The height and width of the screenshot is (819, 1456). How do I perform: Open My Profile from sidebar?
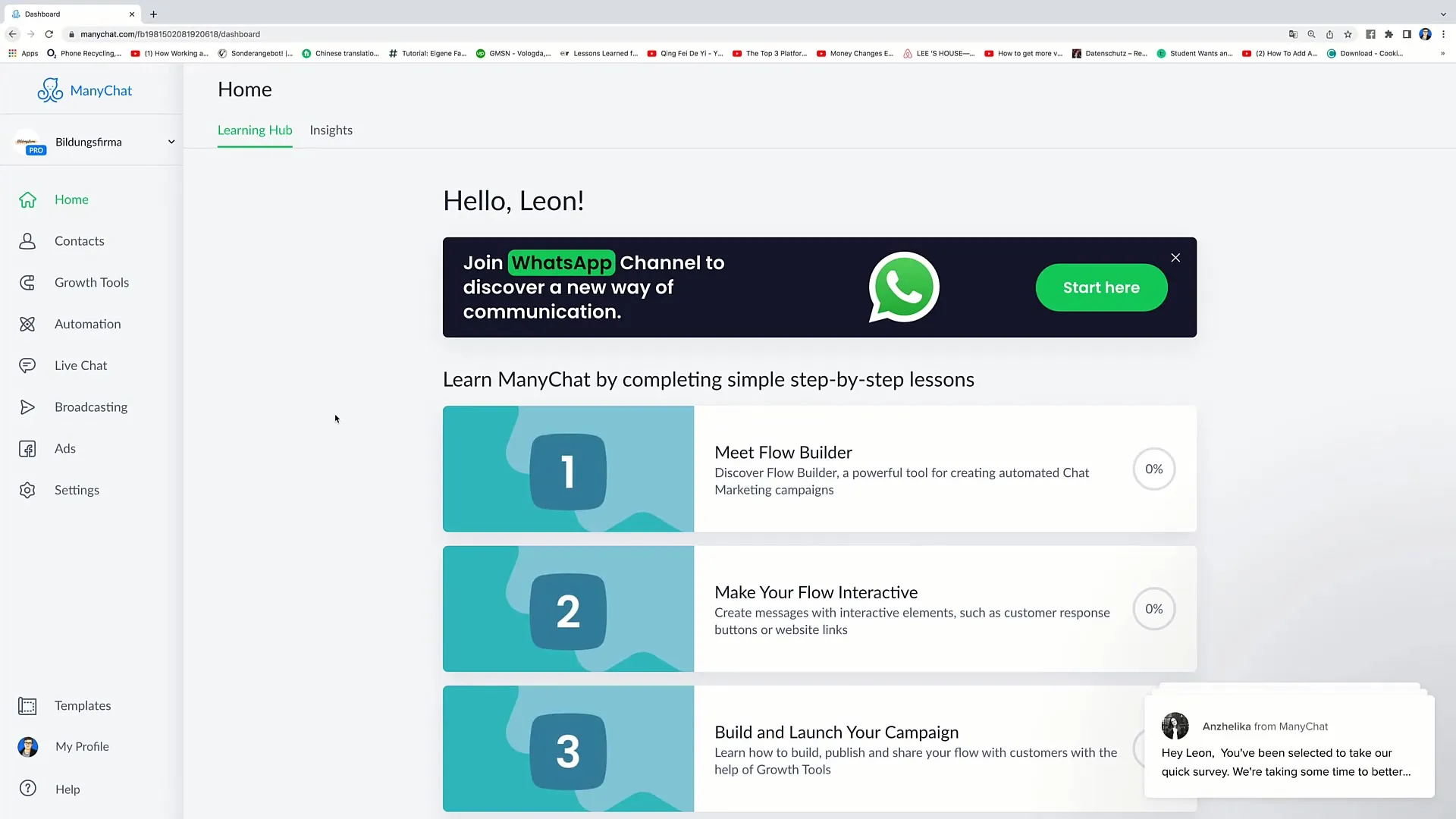[x=82, y=746]
